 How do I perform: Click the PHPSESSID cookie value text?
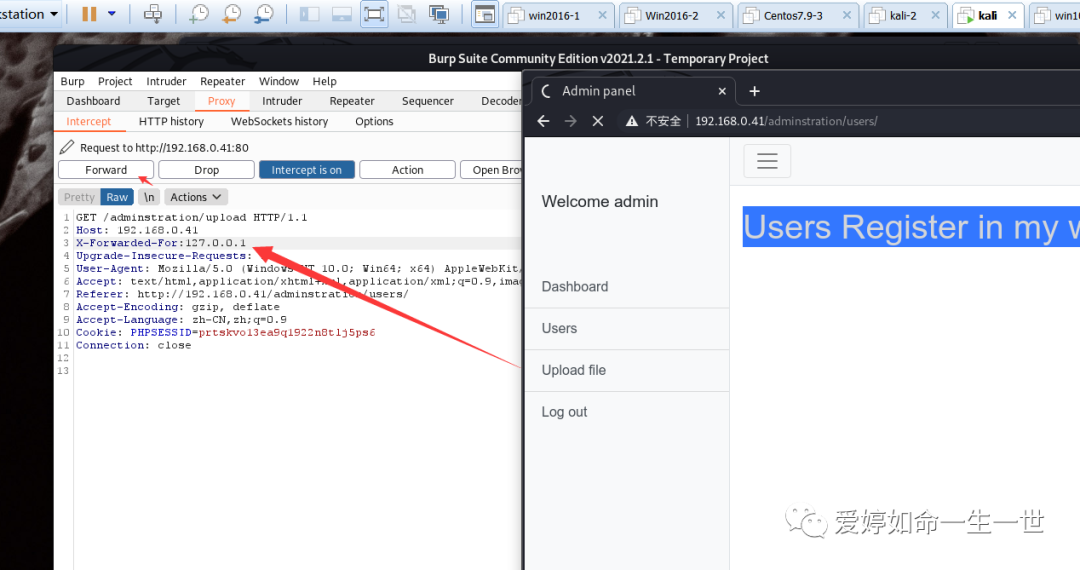pyautogui.click(x=287, y=332)
